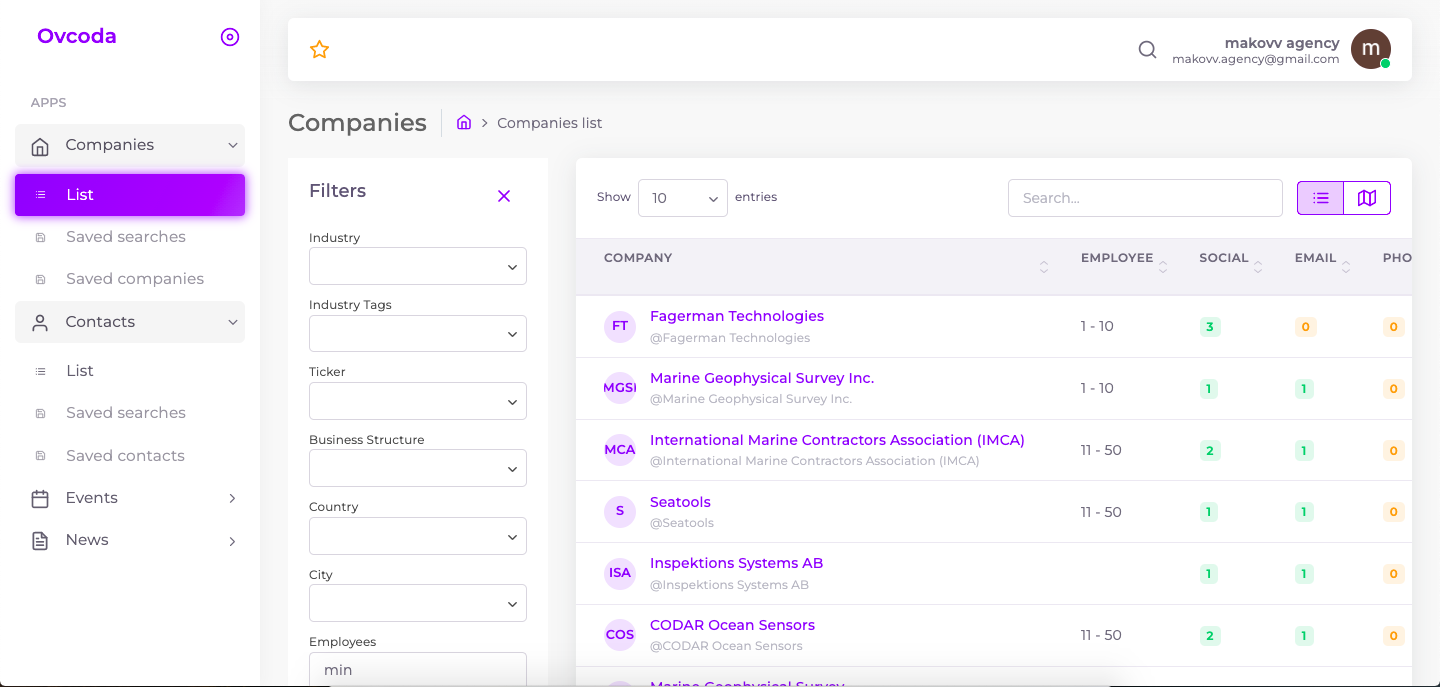Click the FT company avatar

[620, 326]
